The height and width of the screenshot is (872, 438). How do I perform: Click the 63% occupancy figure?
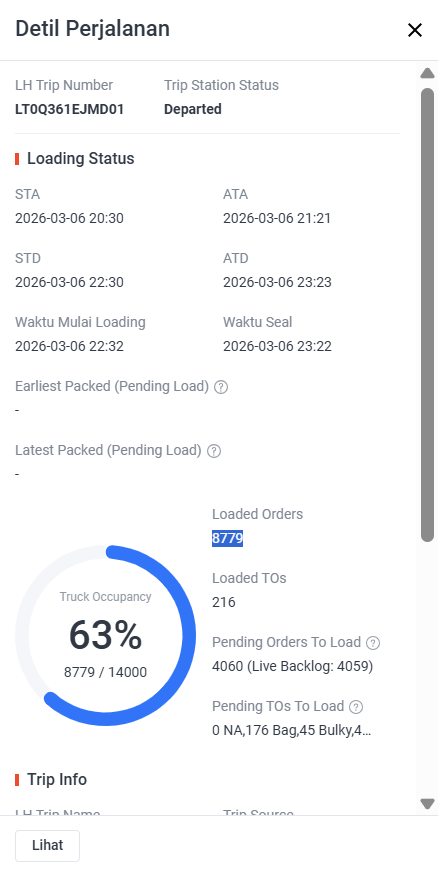pyautogui.click(x=106, y=635)
